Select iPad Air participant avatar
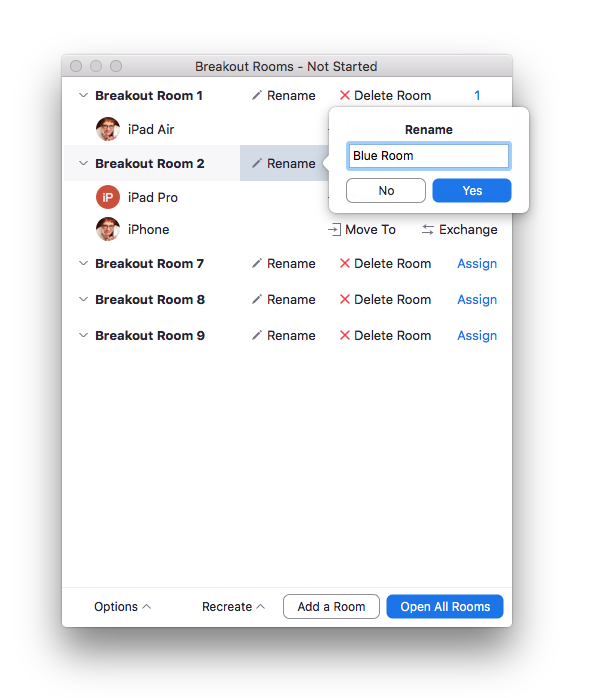 pyautogui.click(x=108, y=129)
